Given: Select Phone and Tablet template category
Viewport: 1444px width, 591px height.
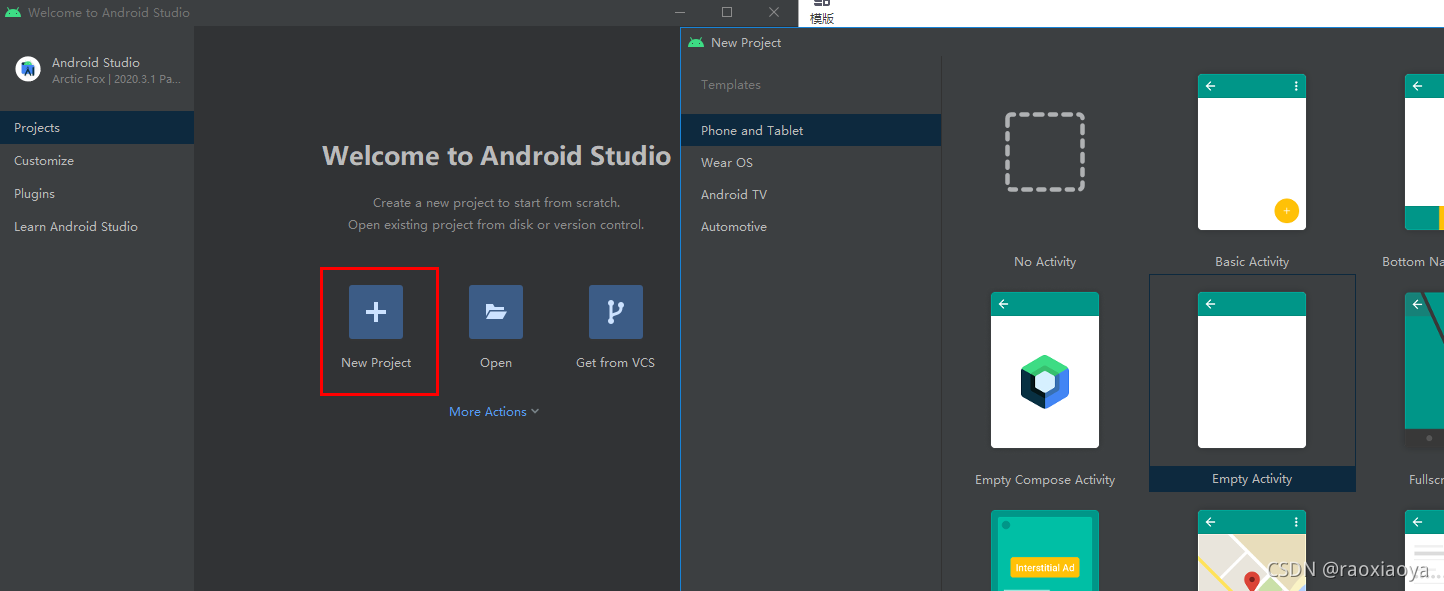Looking at the screenshot, I should coord(811,130).
